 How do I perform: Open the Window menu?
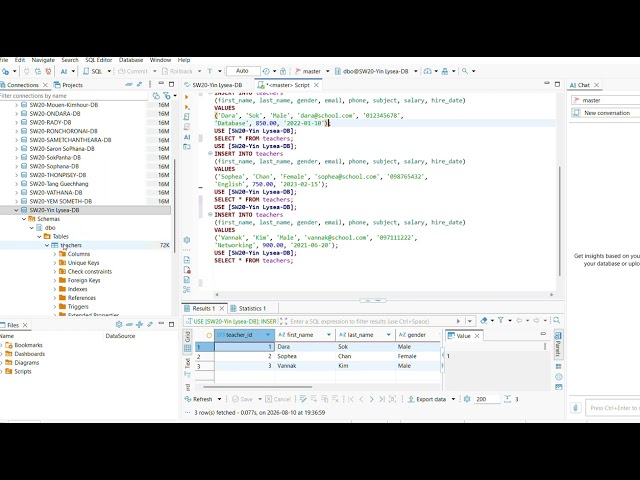(x=160, y=60)
